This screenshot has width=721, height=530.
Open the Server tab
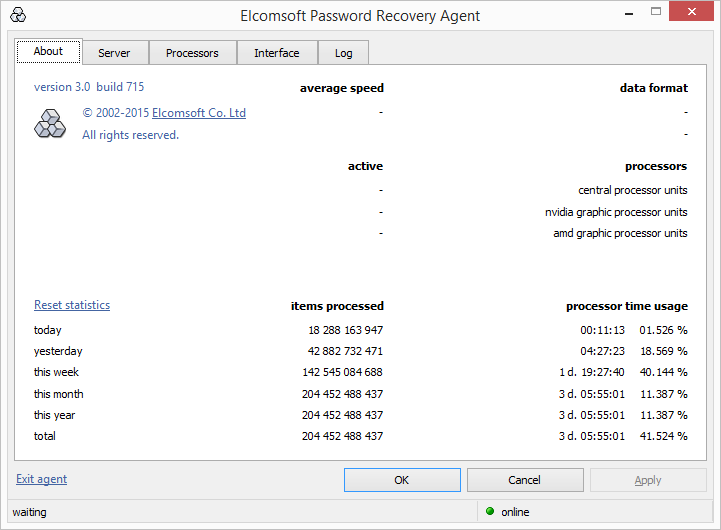tap(114, 53)
